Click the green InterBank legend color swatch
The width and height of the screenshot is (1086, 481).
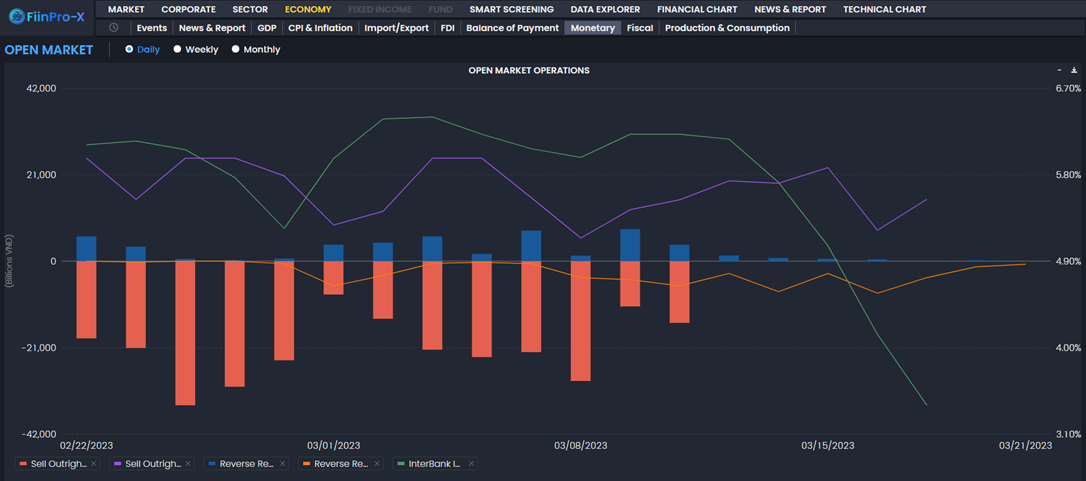tap(401, 464)
